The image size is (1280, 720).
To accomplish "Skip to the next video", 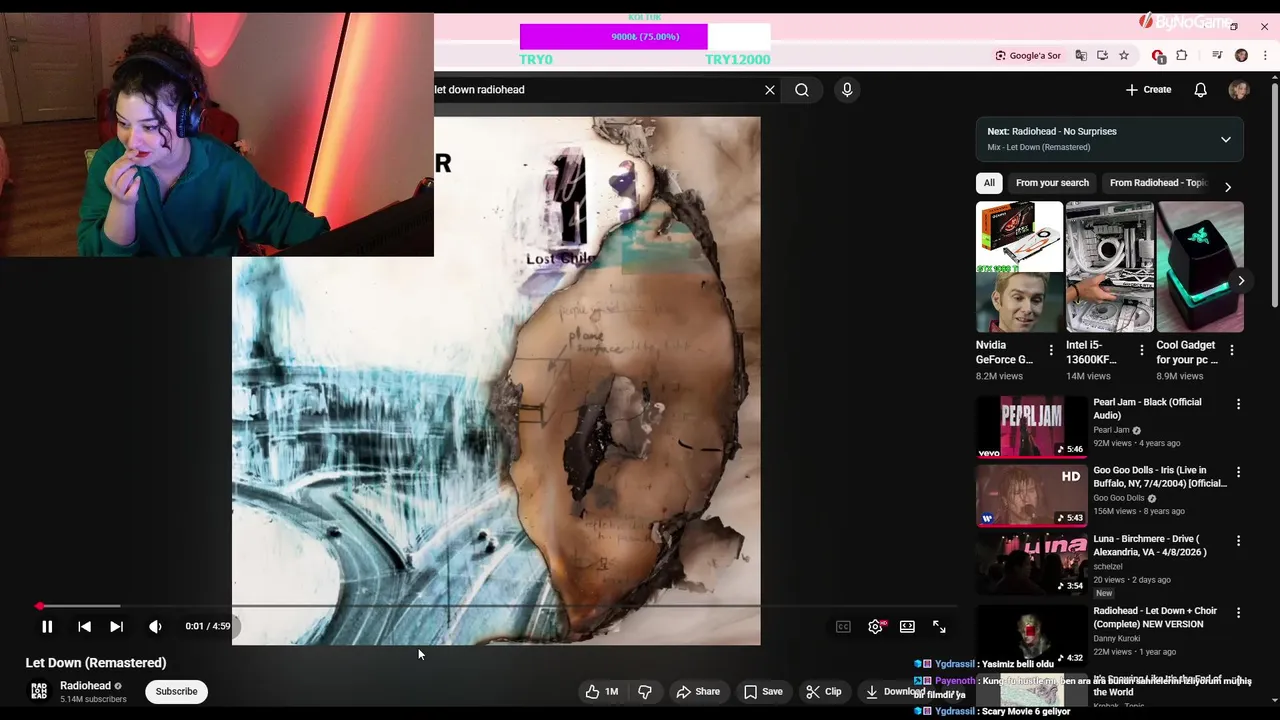I will click(x=116, y=627).
